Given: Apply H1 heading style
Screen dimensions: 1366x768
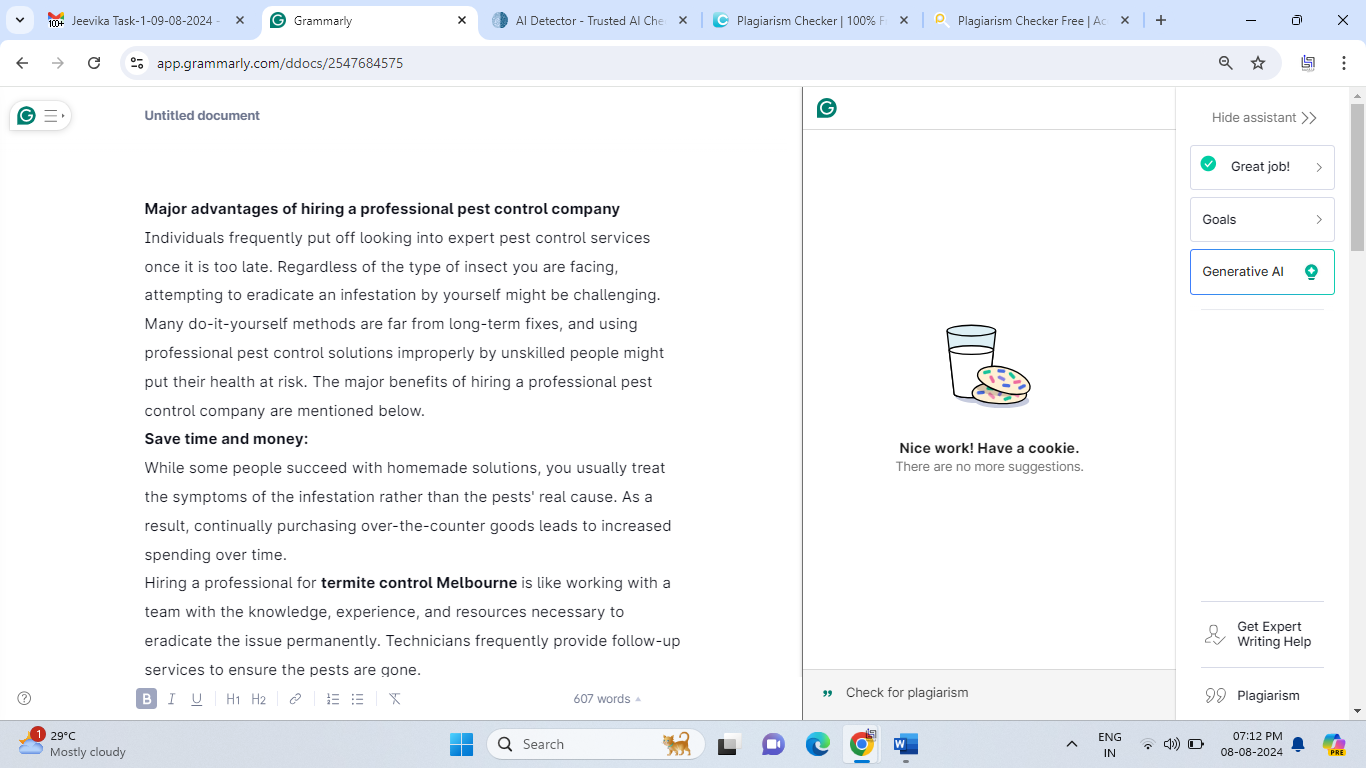Looking at the screenshot, I should tap(233, 699).
